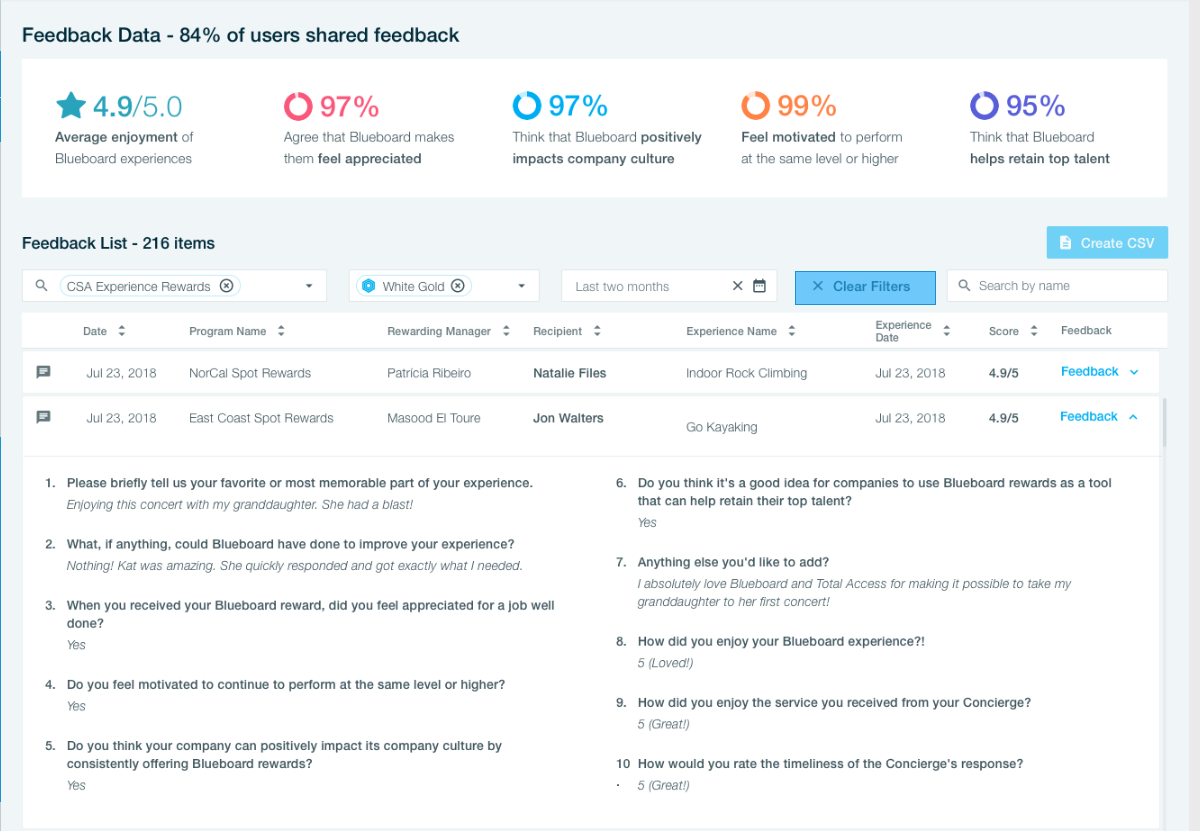
Task: Open the program filter dropdown arrow
Action: pos(310,286)
